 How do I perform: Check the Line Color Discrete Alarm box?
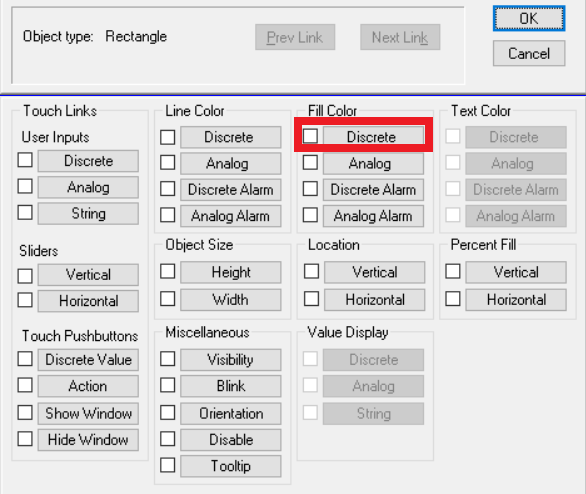click(x=167, y=189)
